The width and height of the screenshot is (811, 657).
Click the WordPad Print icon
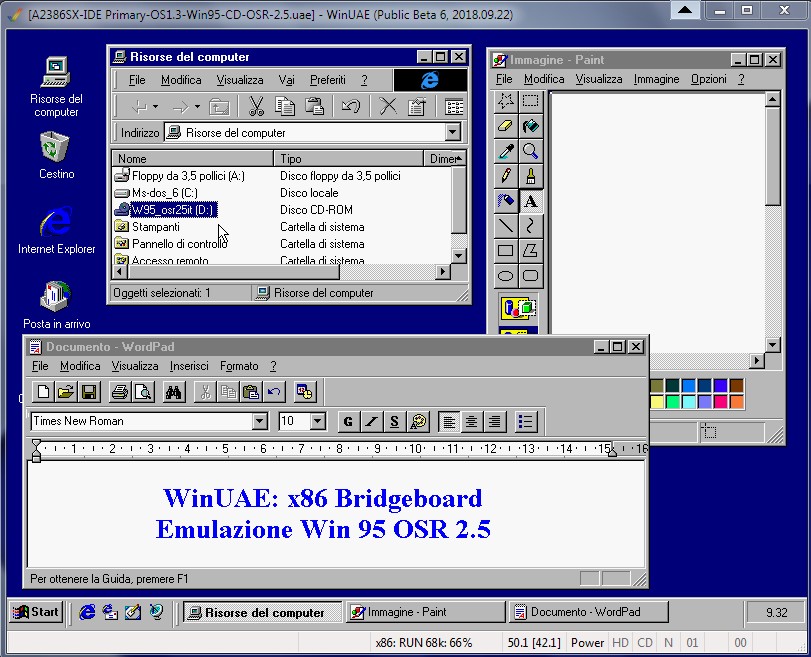pyautogui.click(x=119, y=392)
